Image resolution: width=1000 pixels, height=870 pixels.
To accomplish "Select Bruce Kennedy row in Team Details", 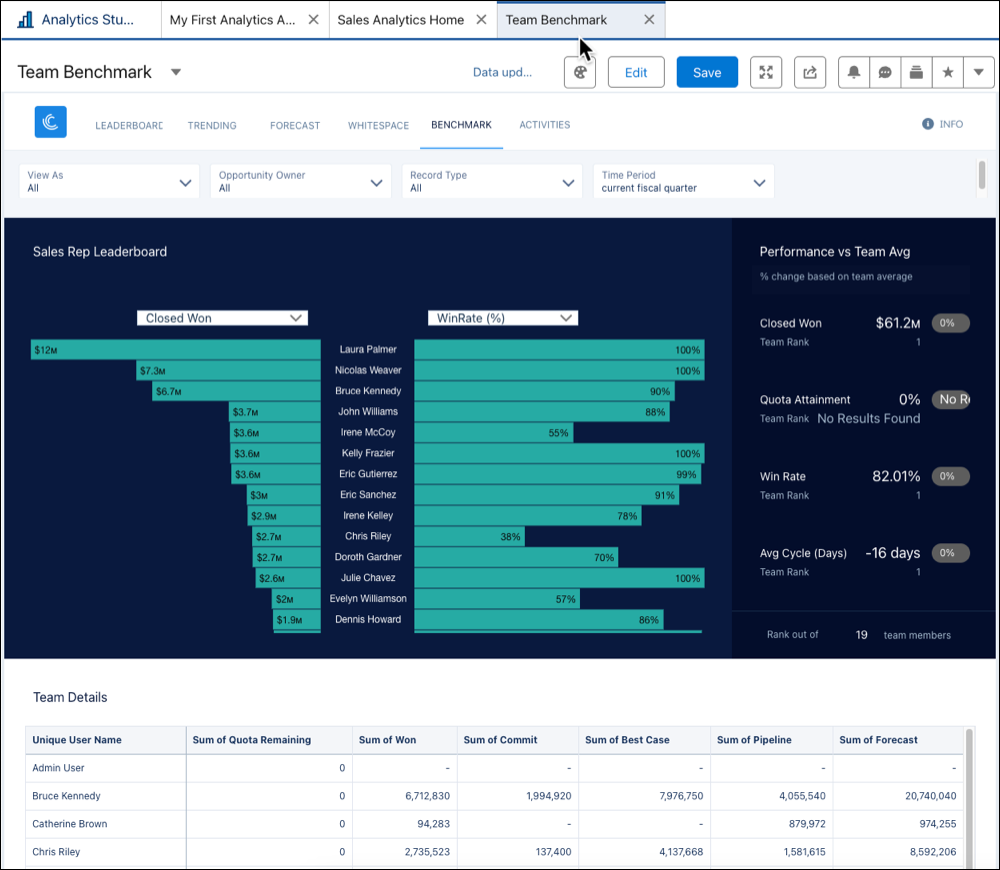I will click(x=494, y=796).
